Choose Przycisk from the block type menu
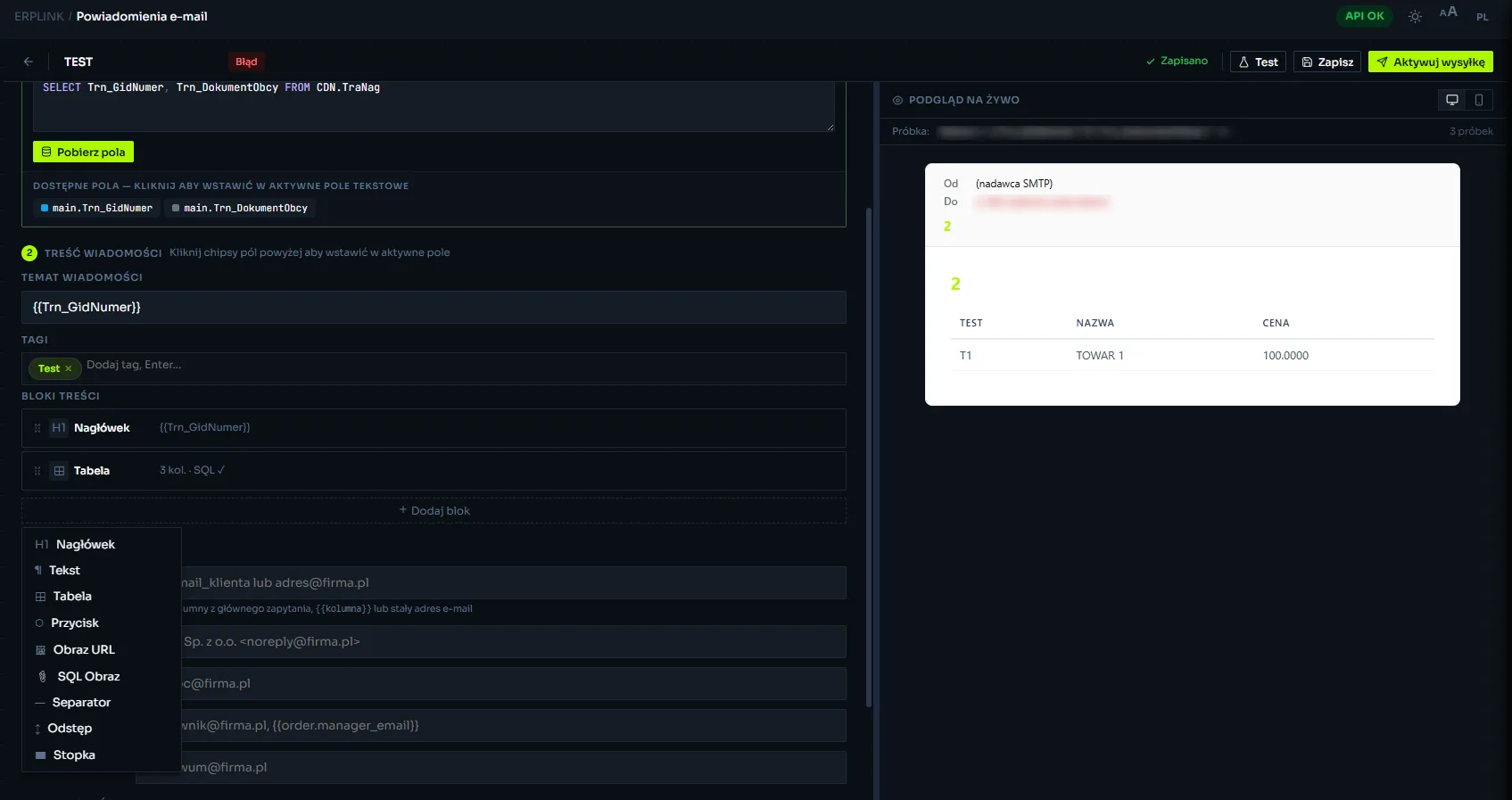This screenshot has width=1512, height=800. (x=102, y=623)
